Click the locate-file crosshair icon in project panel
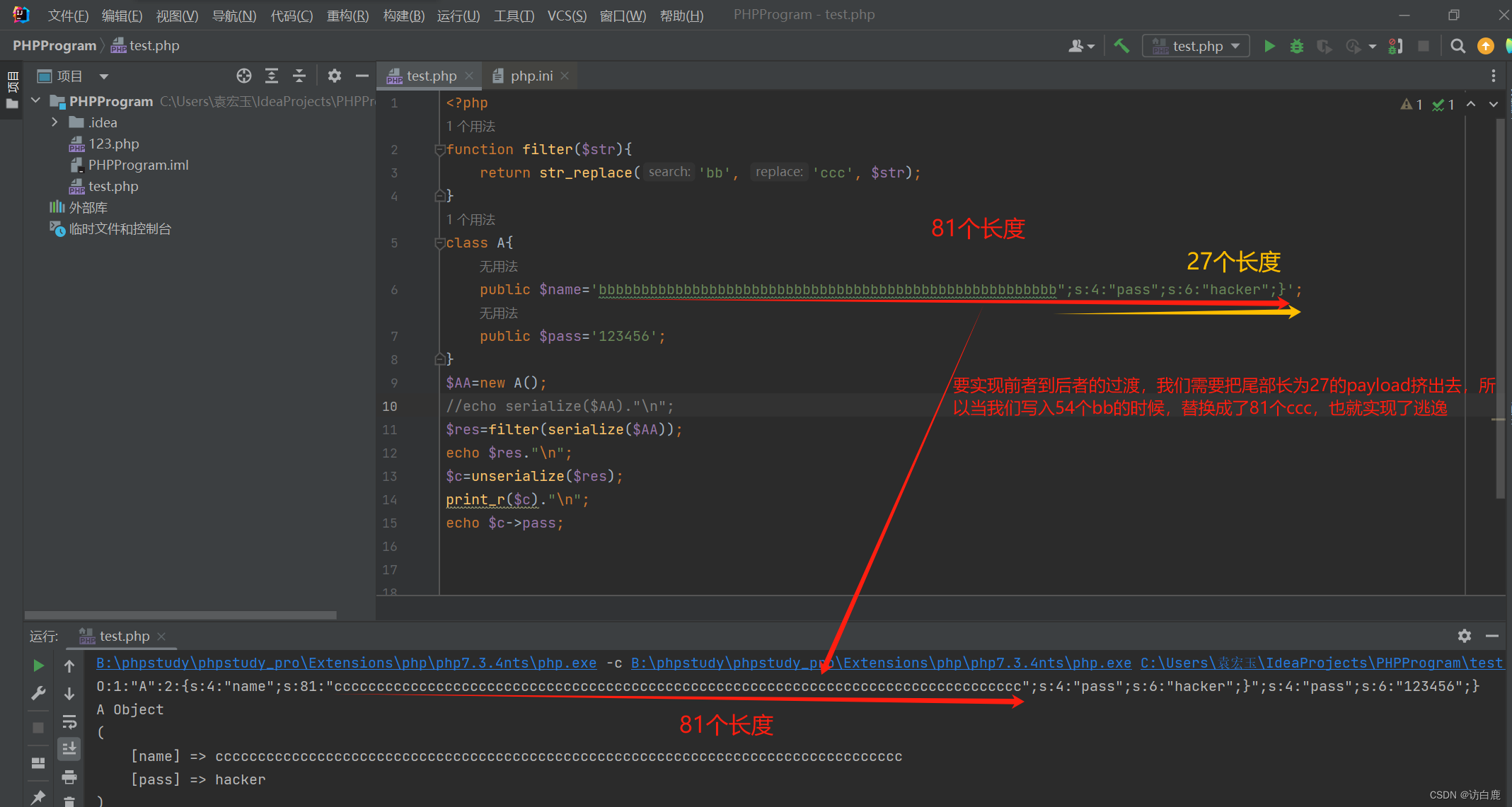1512x807 pixels. (244, 76)
